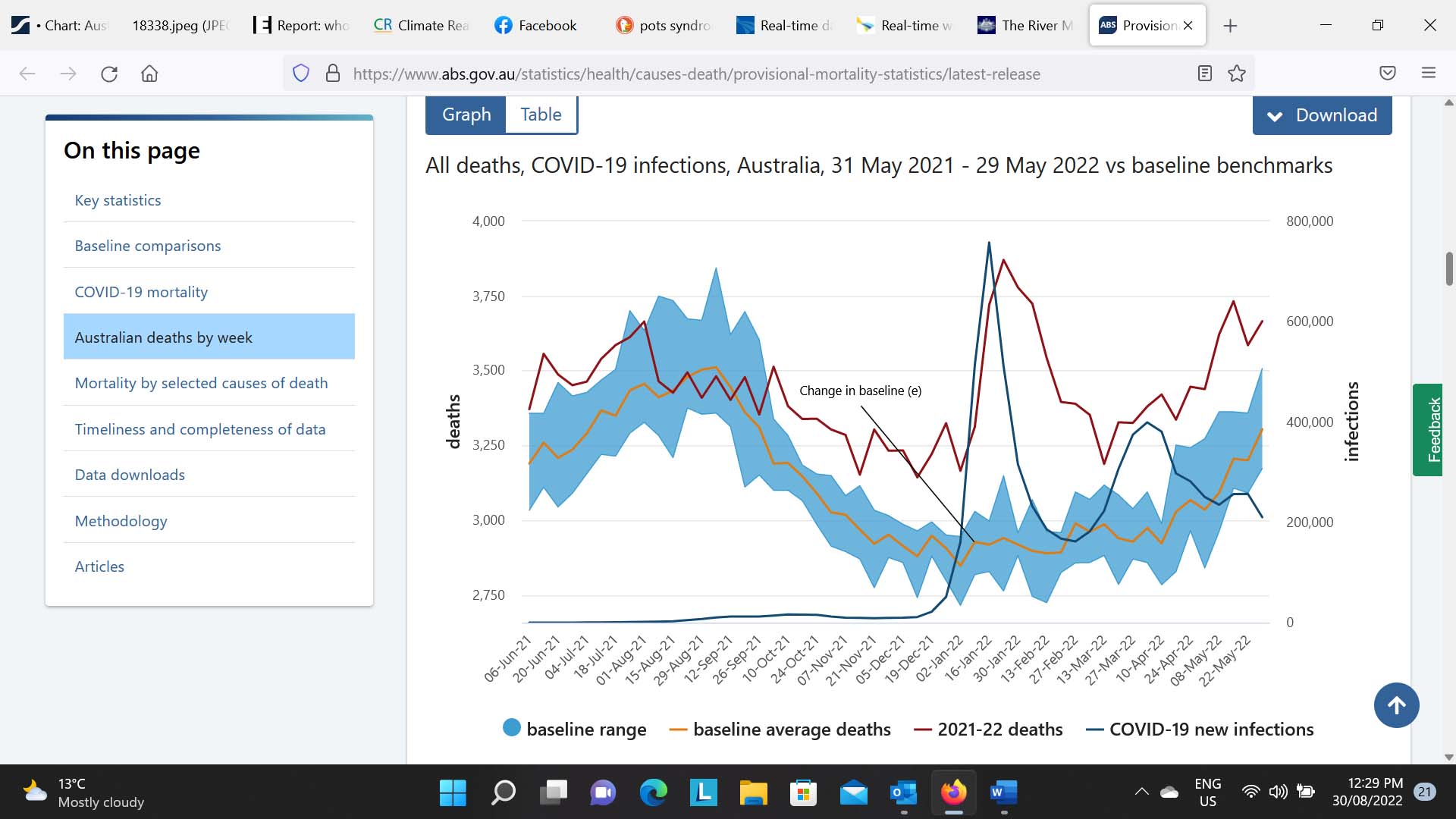The width and height of the screenshot is (1456, 819).
Task: Switch to the Facebook browser tab
Action: 536,26
